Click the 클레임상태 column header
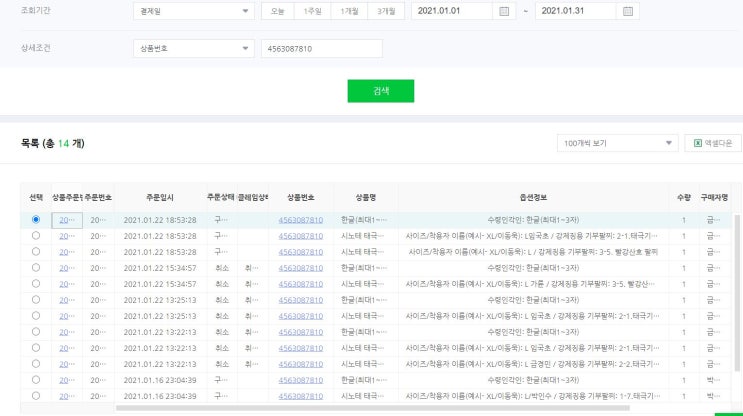The width and height of the screenshot is (743, 416). [253, 198]
